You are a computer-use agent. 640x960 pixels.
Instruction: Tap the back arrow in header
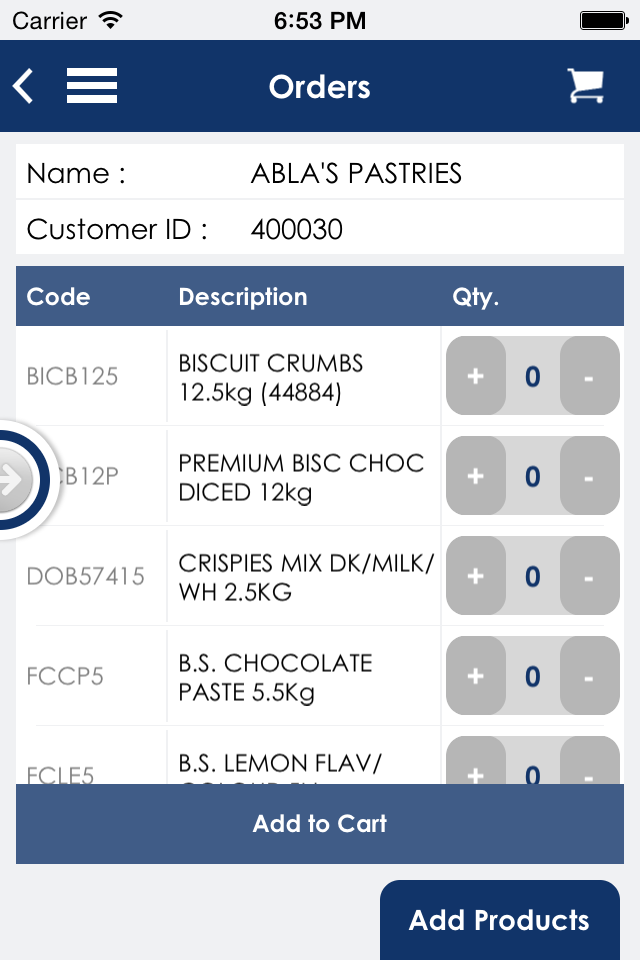(23, 86)
